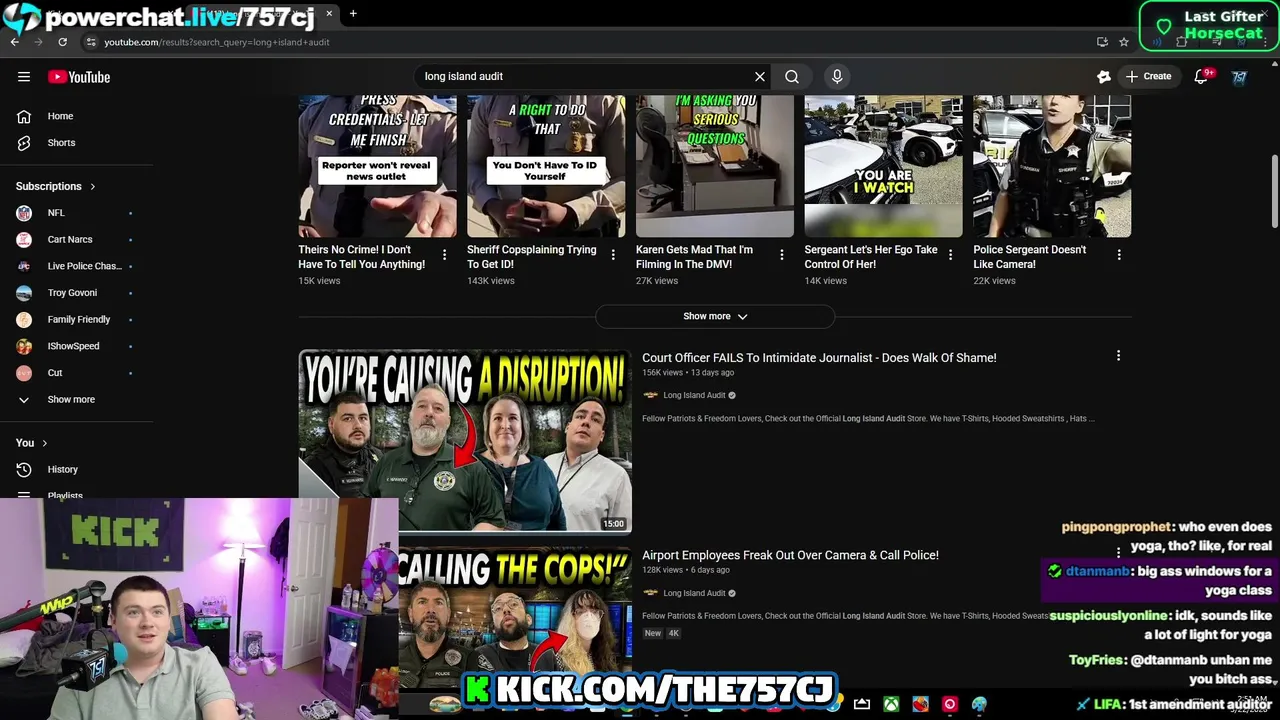
Task: Reload the page with the refresh icon
Action: [63, 42]
